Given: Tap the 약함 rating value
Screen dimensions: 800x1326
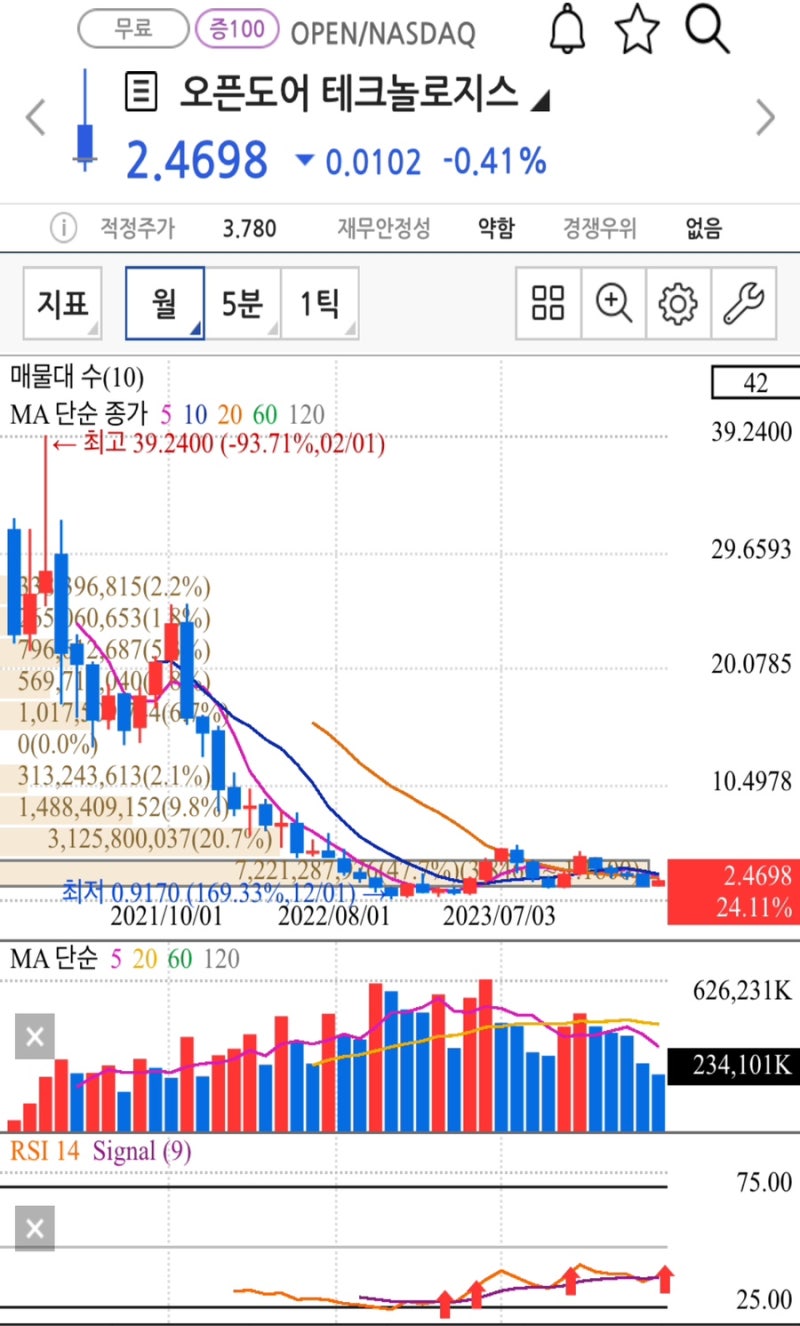Looking at the screenshot, I should (x=497, y=229).
